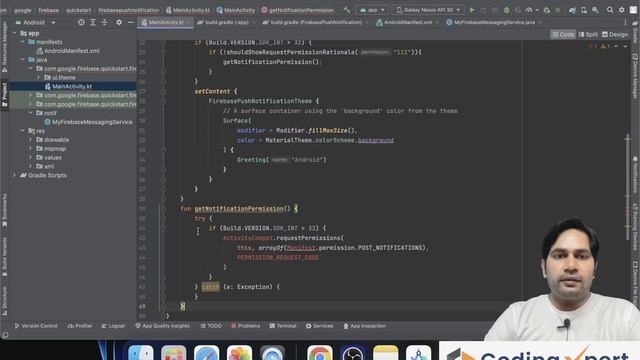Open Launchpad from the dock
640x360 pixels.
coord(173,353)
